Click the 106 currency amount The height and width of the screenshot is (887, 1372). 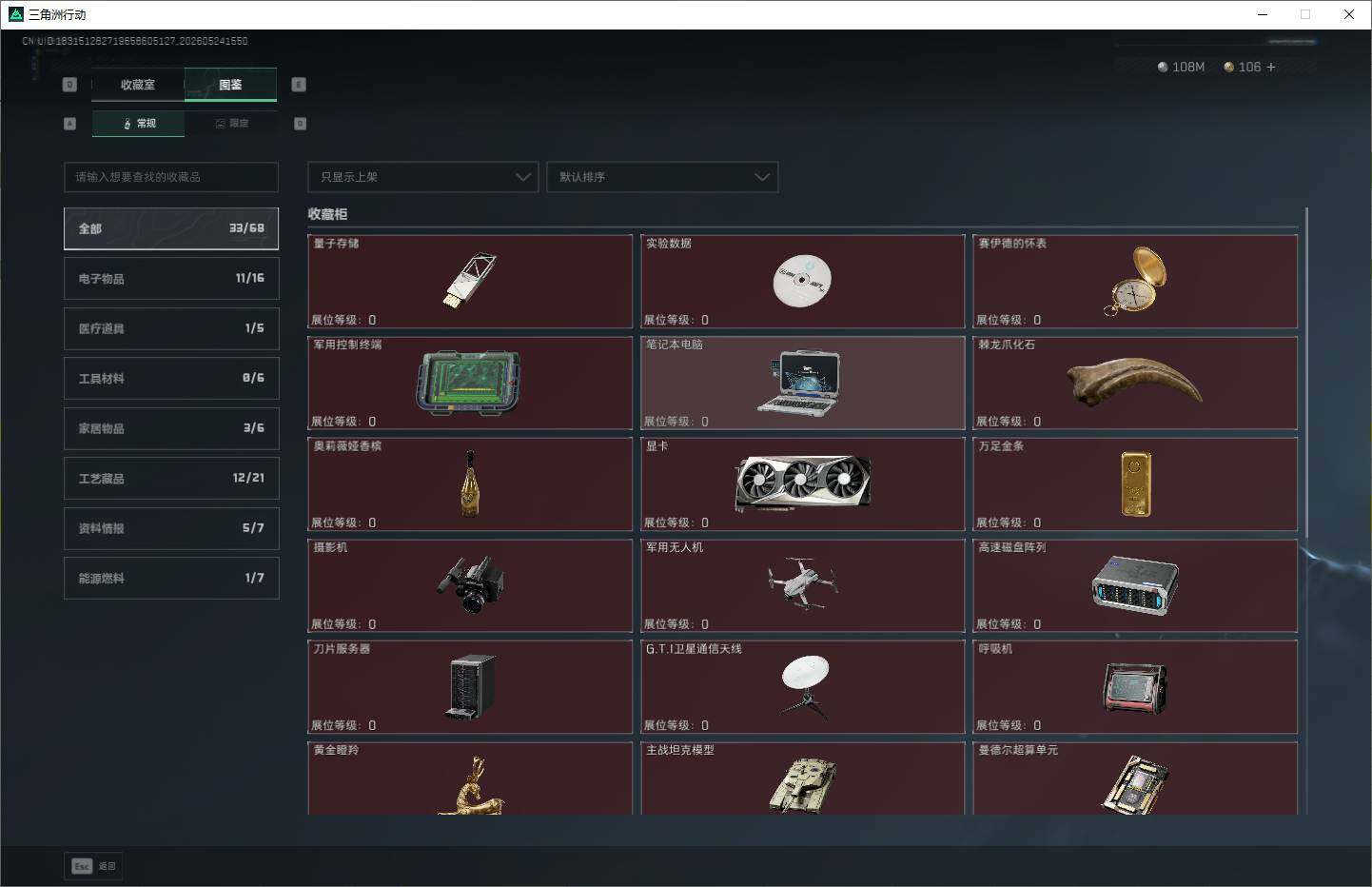point(1249,67)
